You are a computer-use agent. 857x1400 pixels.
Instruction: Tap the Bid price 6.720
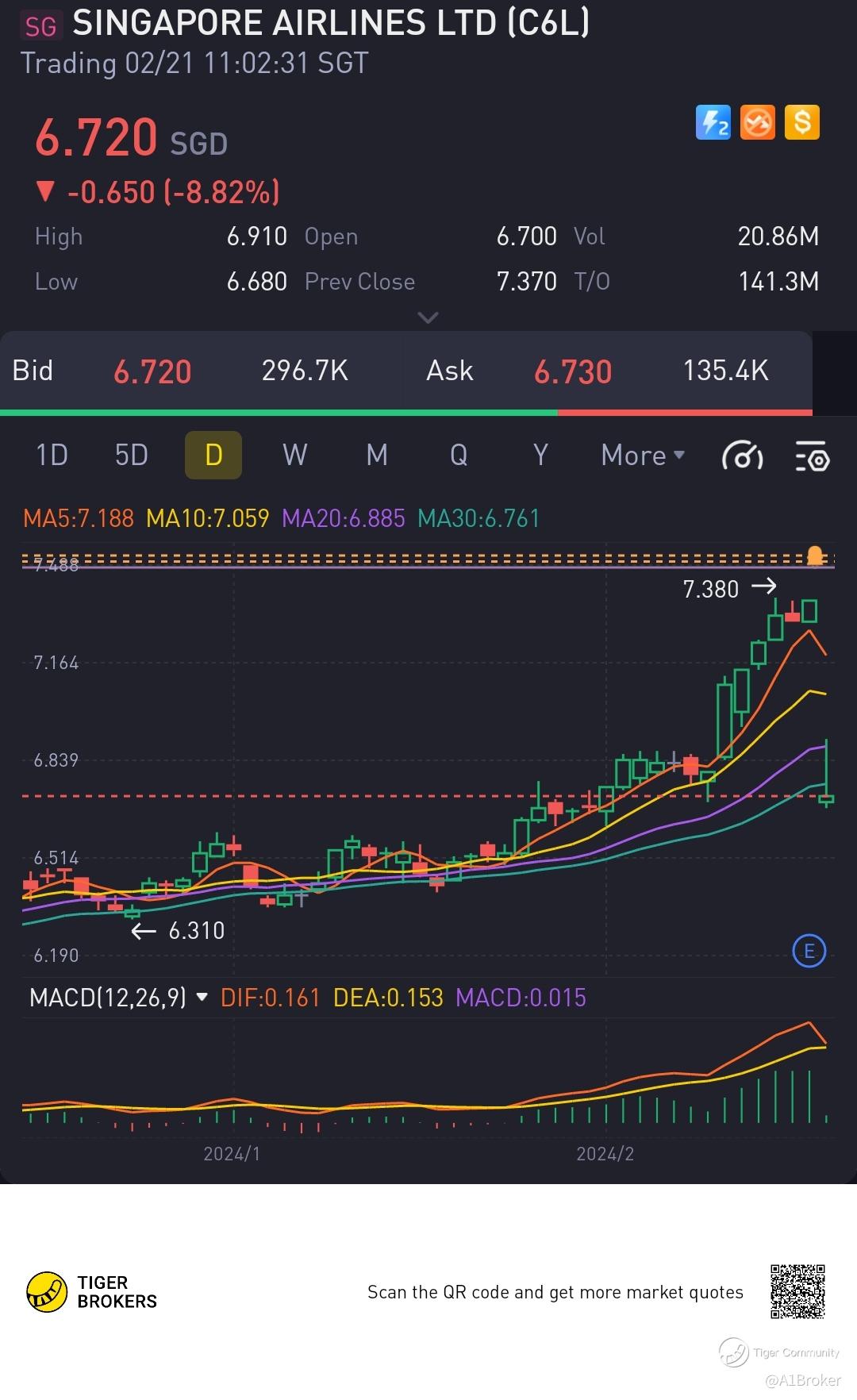(x=152, y=371)
